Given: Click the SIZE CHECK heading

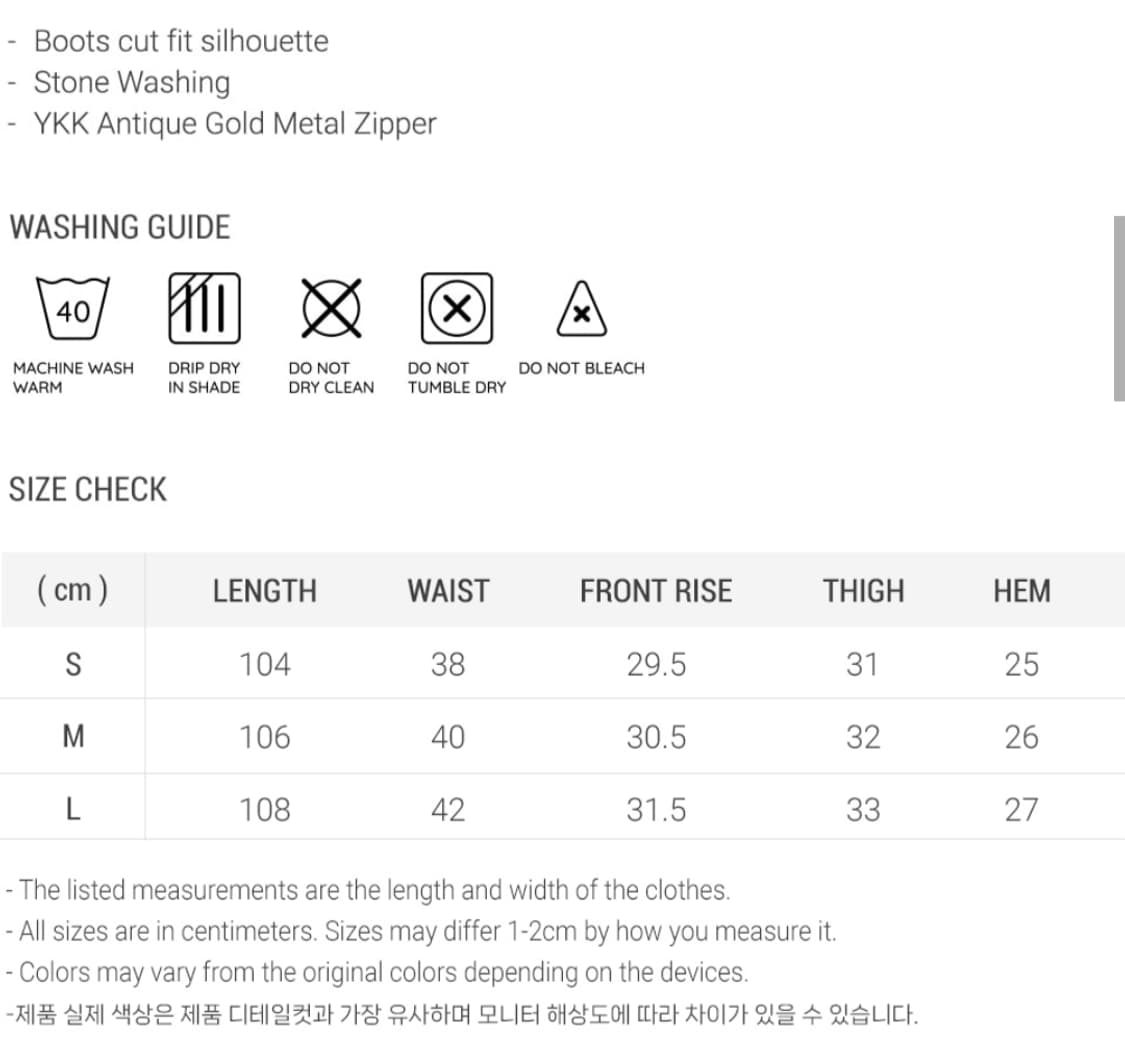Looking at the screenshot, I should 88,490.
